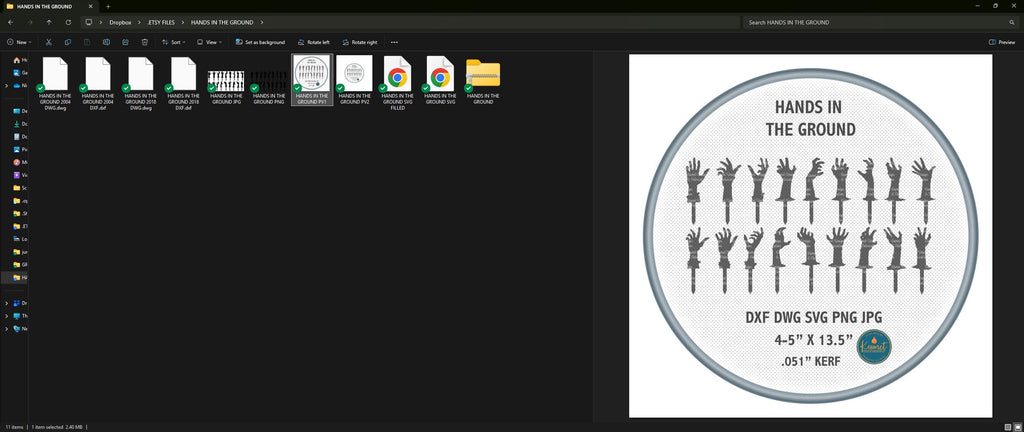Click the large preview image in Preview pane
1024x432 pixels.
point(810,236)
